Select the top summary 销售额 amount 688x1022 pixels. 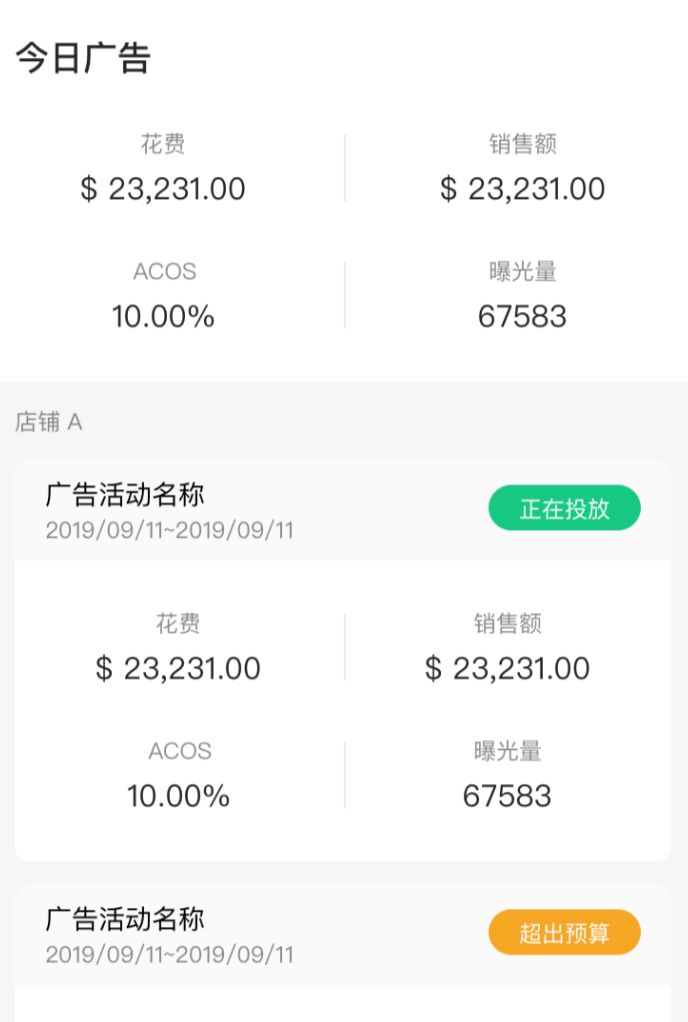click(523, 189)
